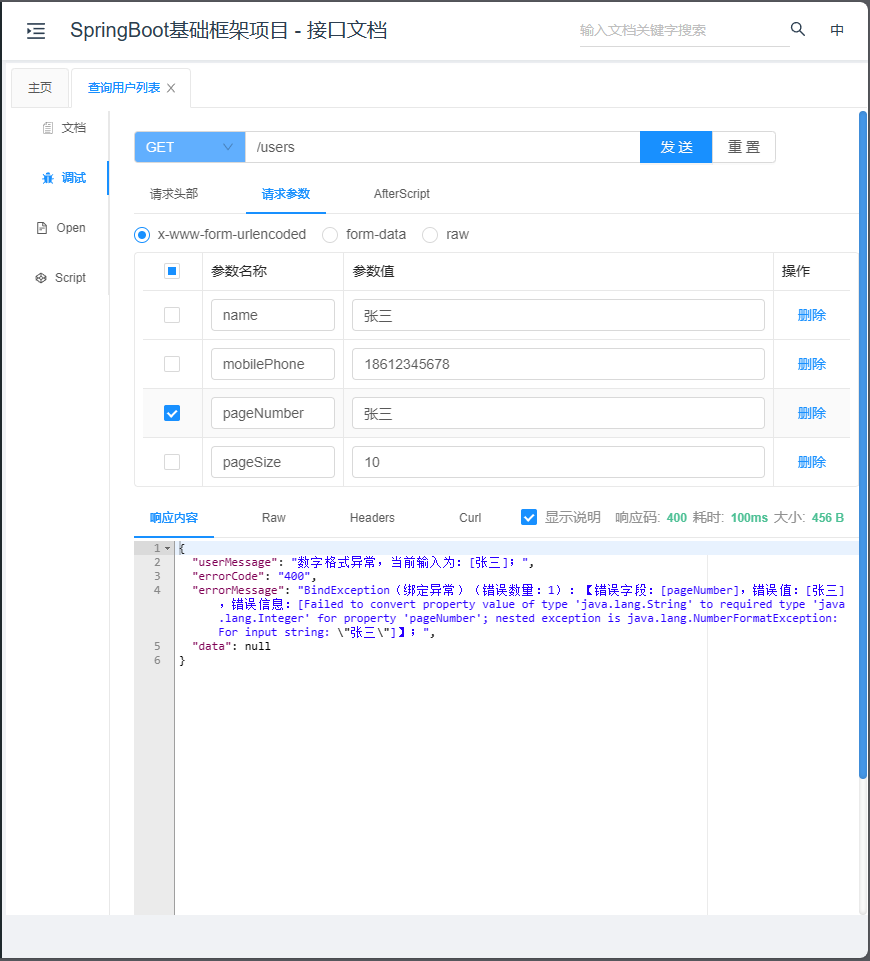This screenshot has height=961, width=870.
Task: Disable the 显示说明 checkbox
Action: (529, 517)
